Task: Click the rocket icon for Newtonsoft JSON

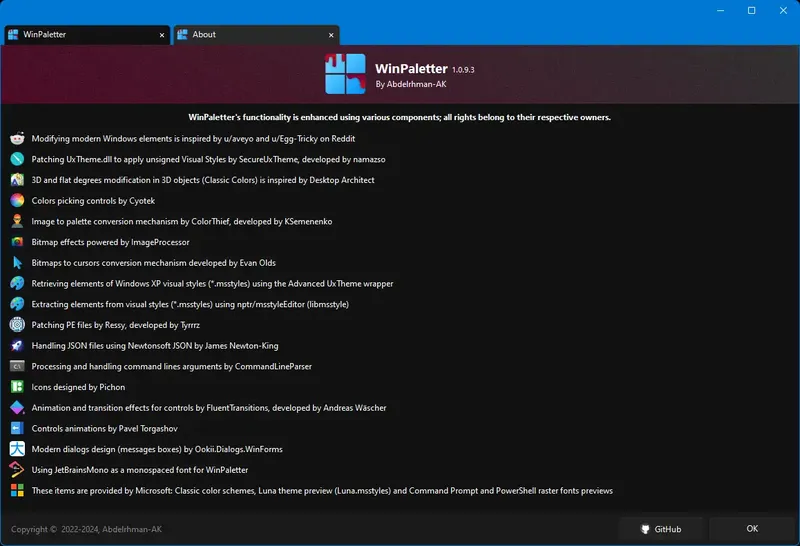Action: click(x=17, y=345)
